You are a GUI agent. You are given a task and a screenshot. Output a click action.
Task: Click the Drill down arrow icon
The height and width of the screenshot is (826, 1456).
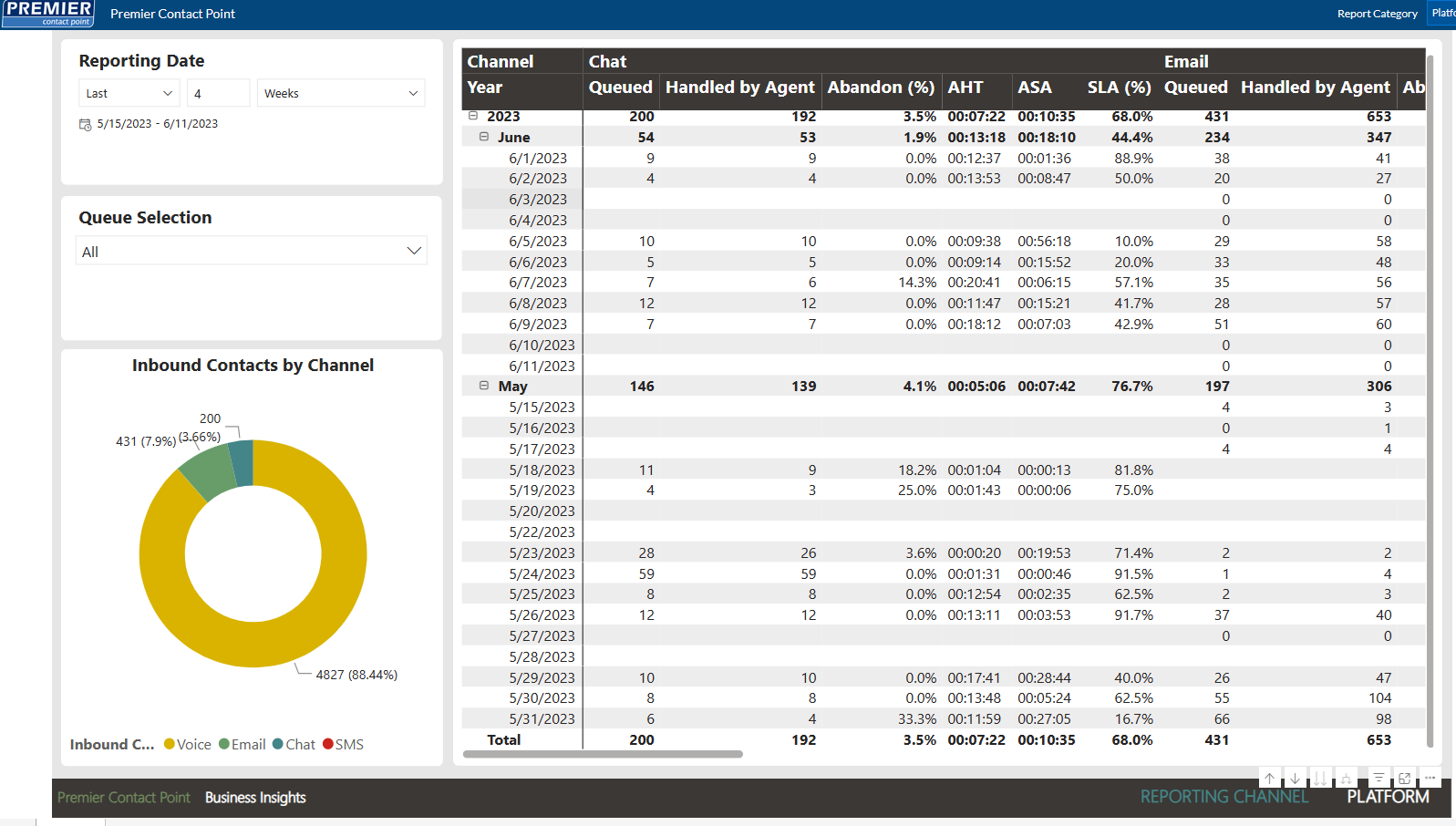point(1295,779)
